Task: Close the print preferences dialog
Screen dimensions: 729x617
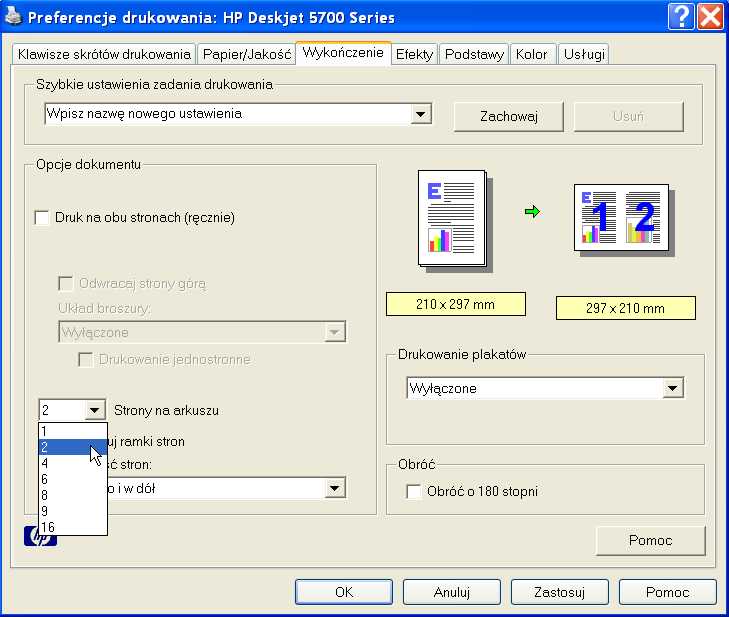Action: (x=710, y=17)
